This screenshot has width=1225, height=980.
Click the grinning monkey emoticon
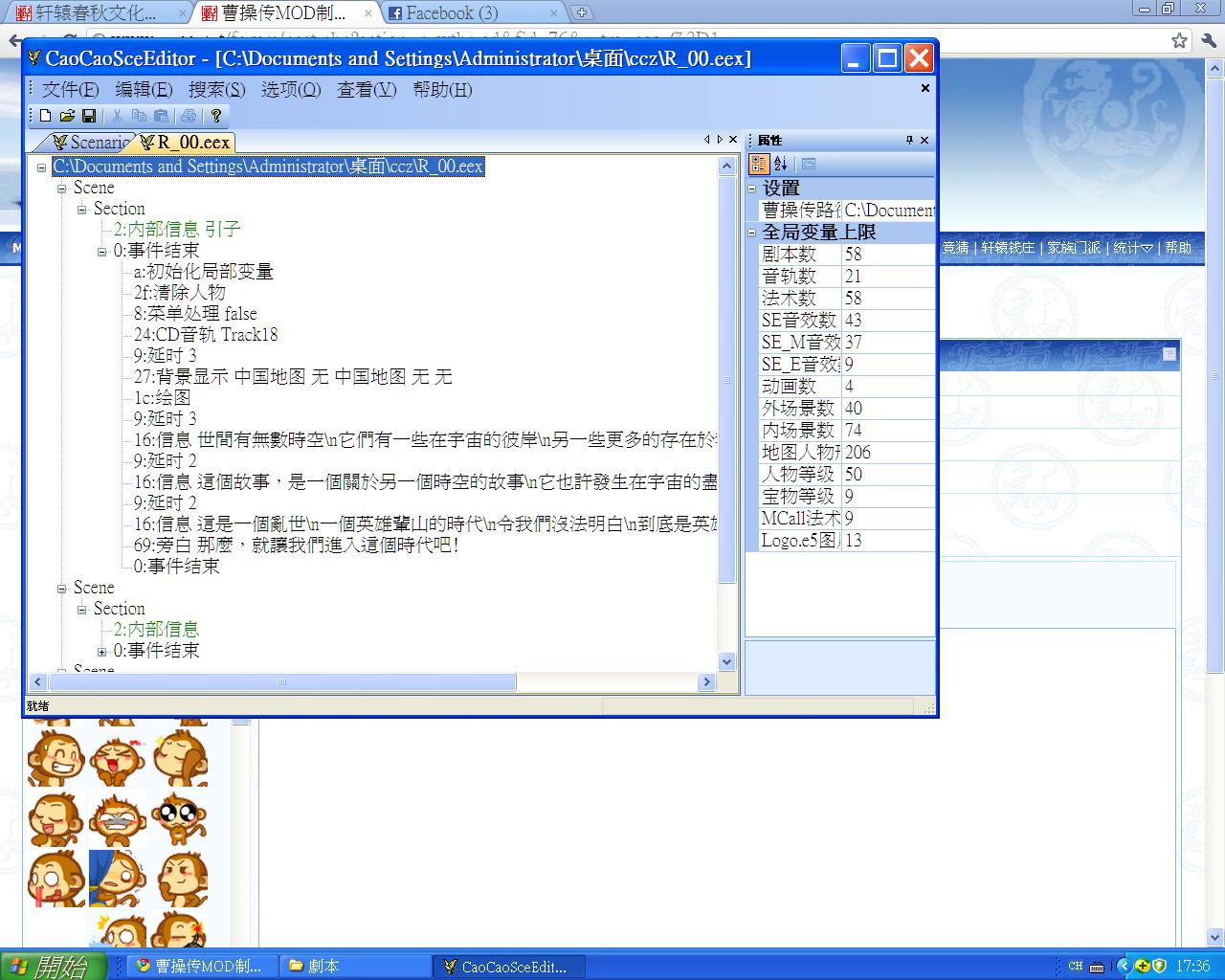pos(56,759)
